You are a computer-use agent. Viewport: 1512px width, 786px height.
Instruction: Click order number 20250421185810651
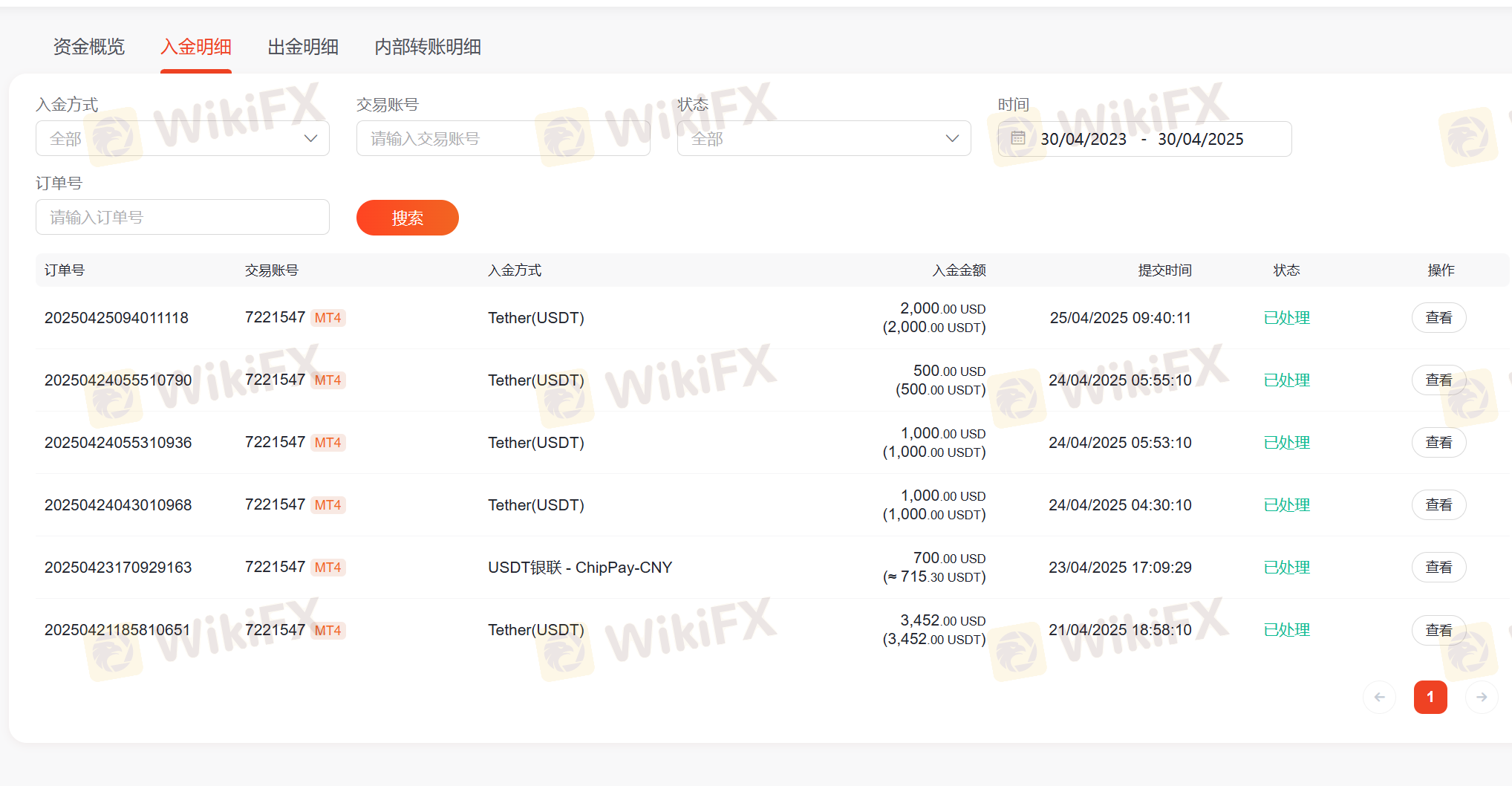point(117,630)
